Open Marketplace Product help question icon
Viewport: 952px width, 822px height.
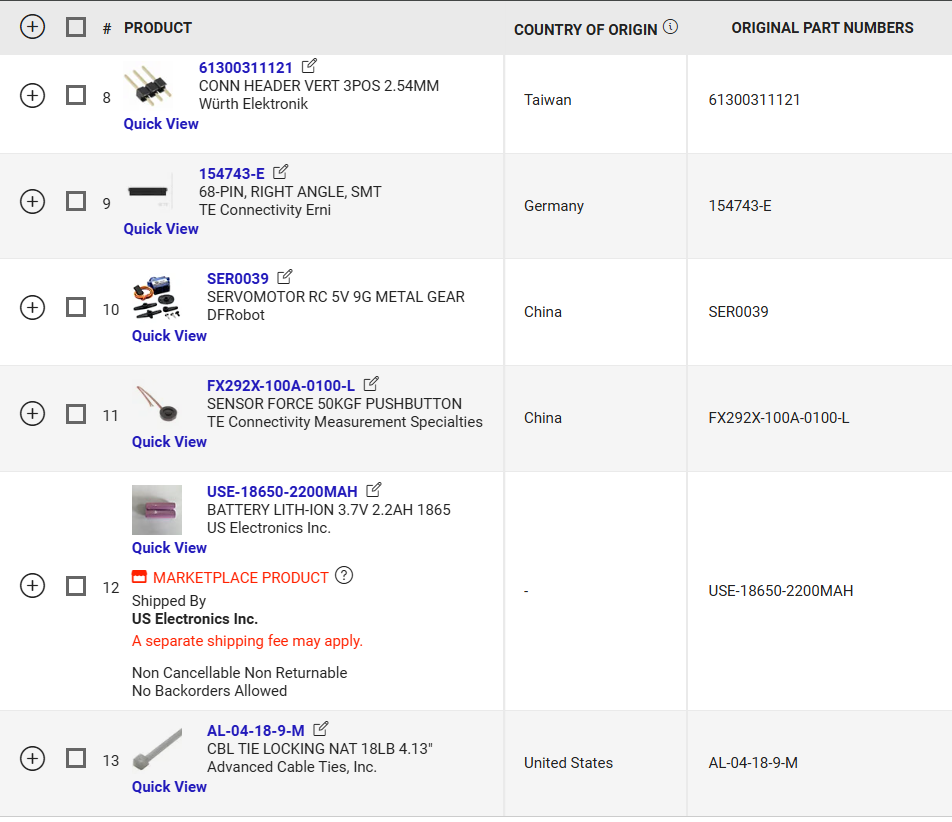tap(344, 575)
